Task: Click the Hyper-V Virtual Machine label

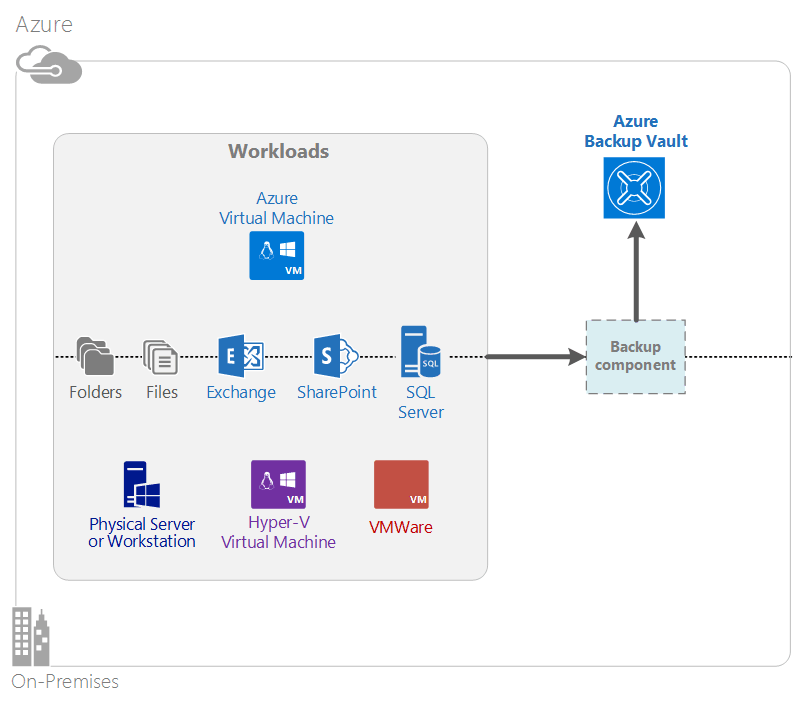Action: click(279, 532)
